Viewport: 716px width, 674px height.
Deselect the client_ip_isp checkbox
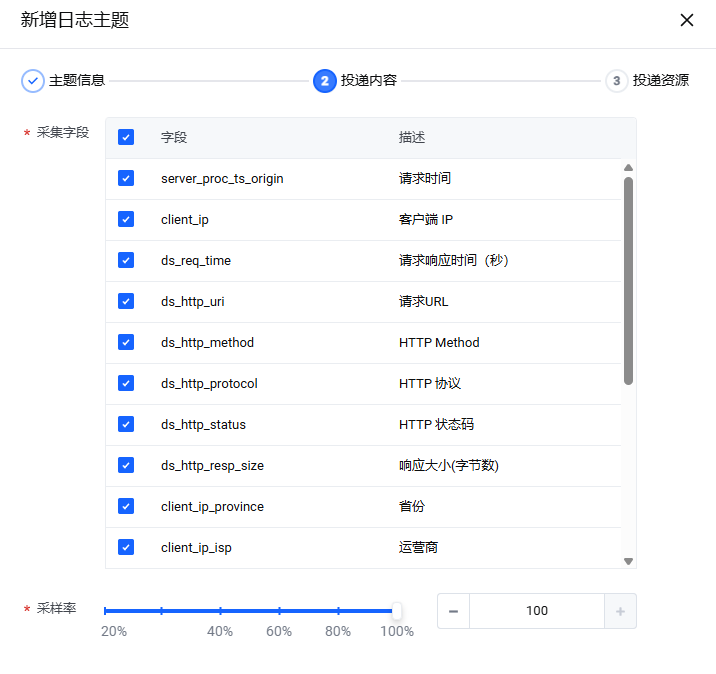(x=126, y=547)
